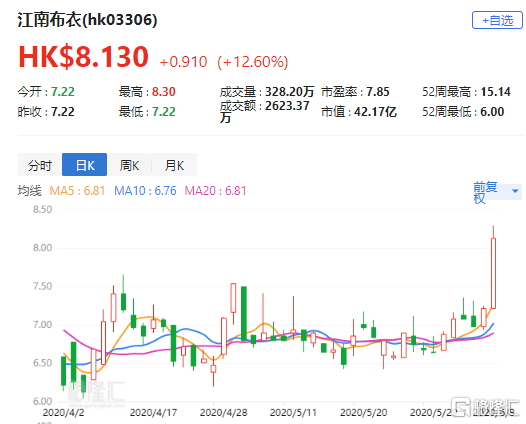
Task: Click the price HK$8.130
Action: (83, 57)
